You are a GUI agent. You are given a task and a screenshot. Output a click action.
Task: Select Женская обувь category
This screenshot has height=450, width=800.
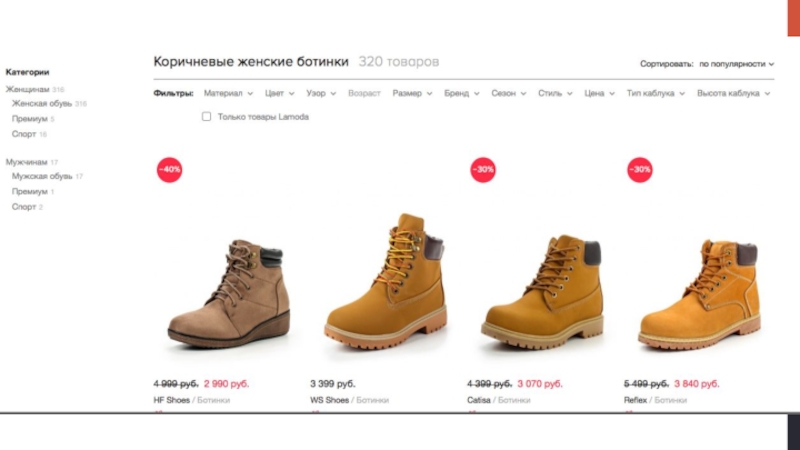(42, 104)
